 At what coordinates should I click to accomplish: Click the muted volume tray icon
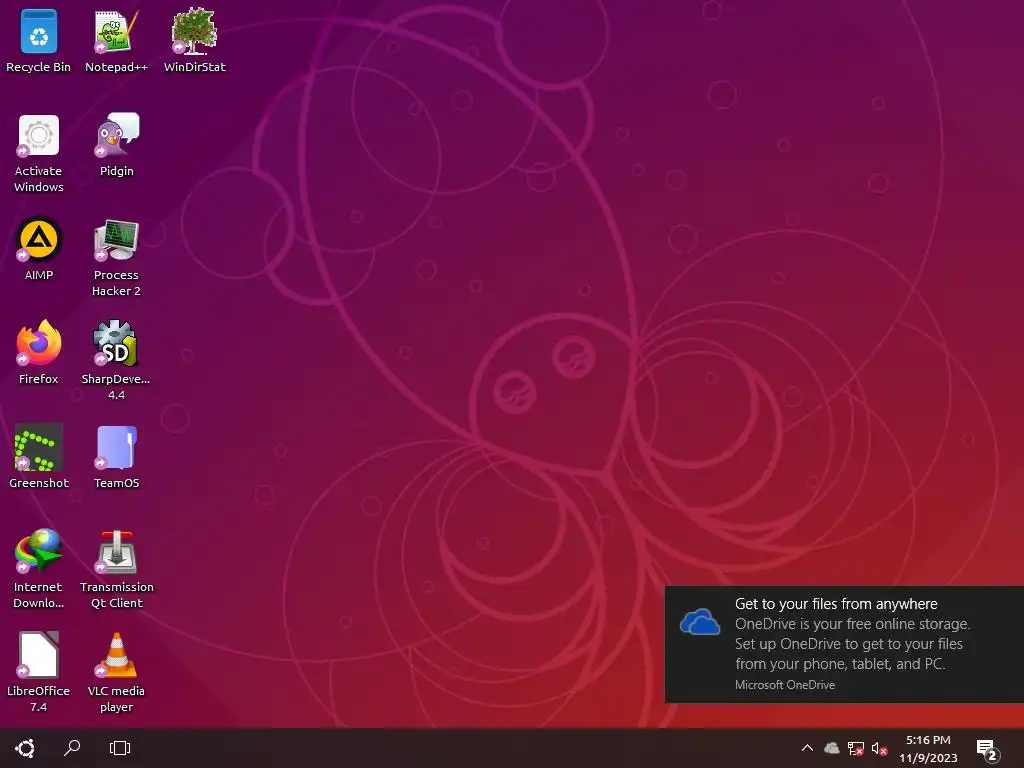pyautogui.click(x=879, y=748)
